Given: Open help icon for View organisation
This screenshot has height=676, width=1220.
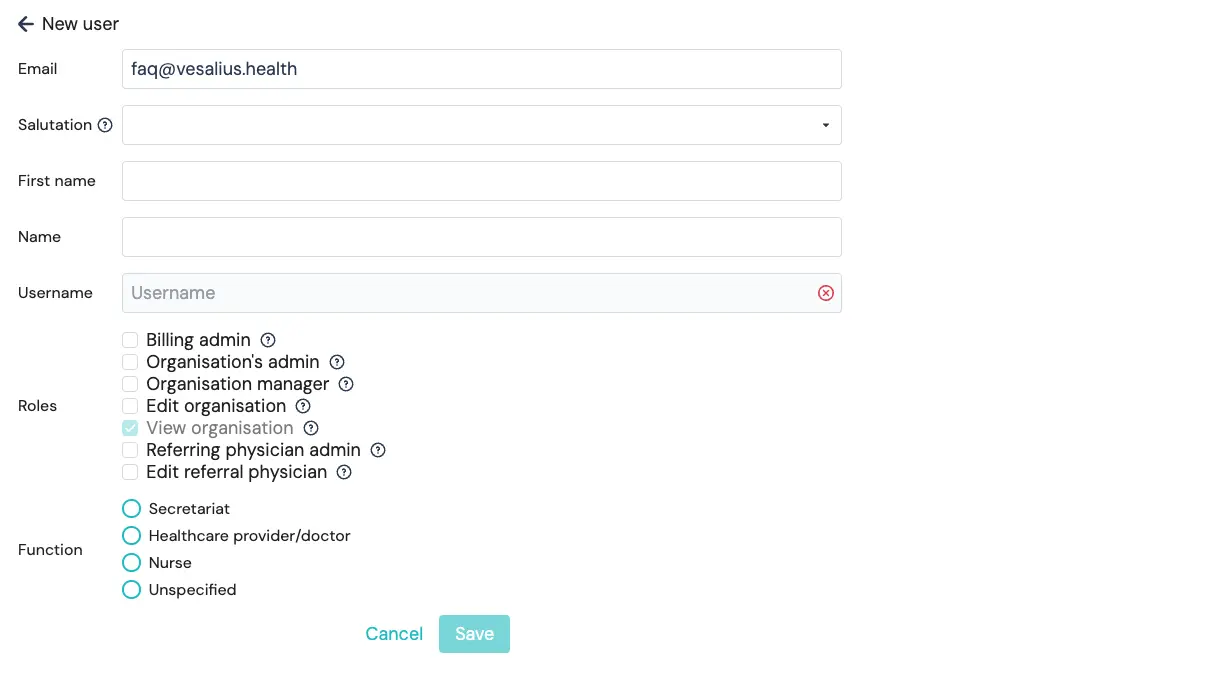Looking at the screenshot, I should [311, 428].
